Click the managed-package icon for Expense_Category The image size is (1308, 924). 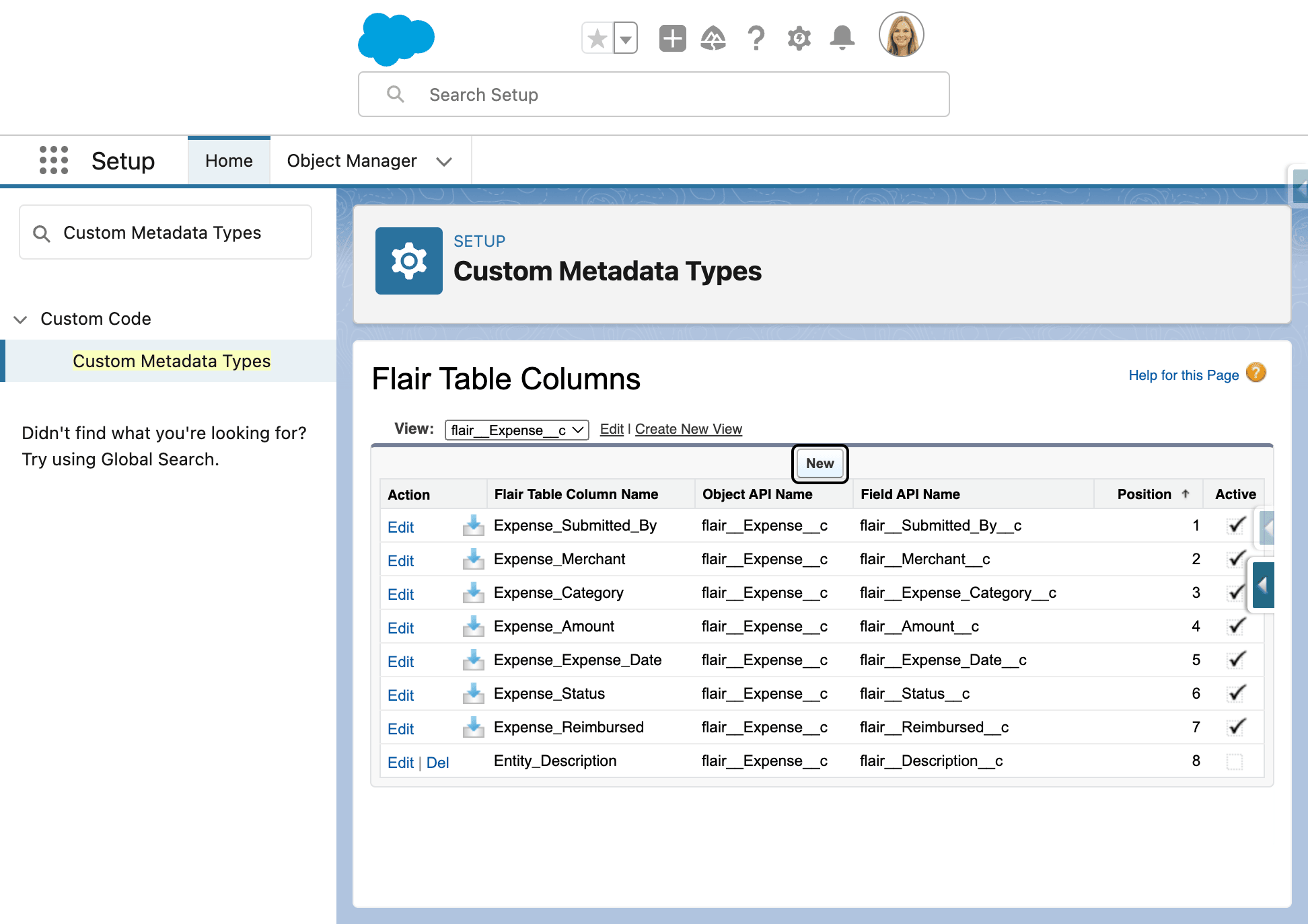coord(473,592)
